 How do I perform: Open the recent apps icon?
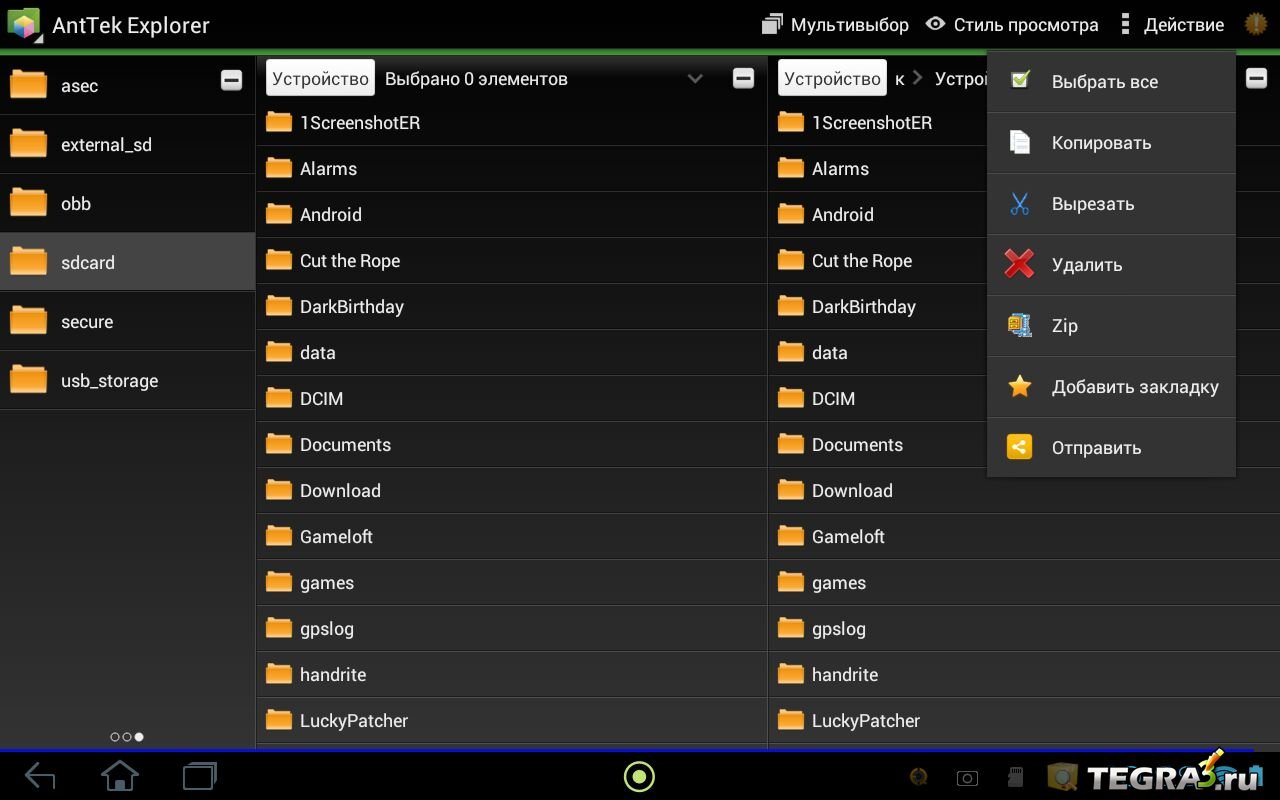click(200, 776)
